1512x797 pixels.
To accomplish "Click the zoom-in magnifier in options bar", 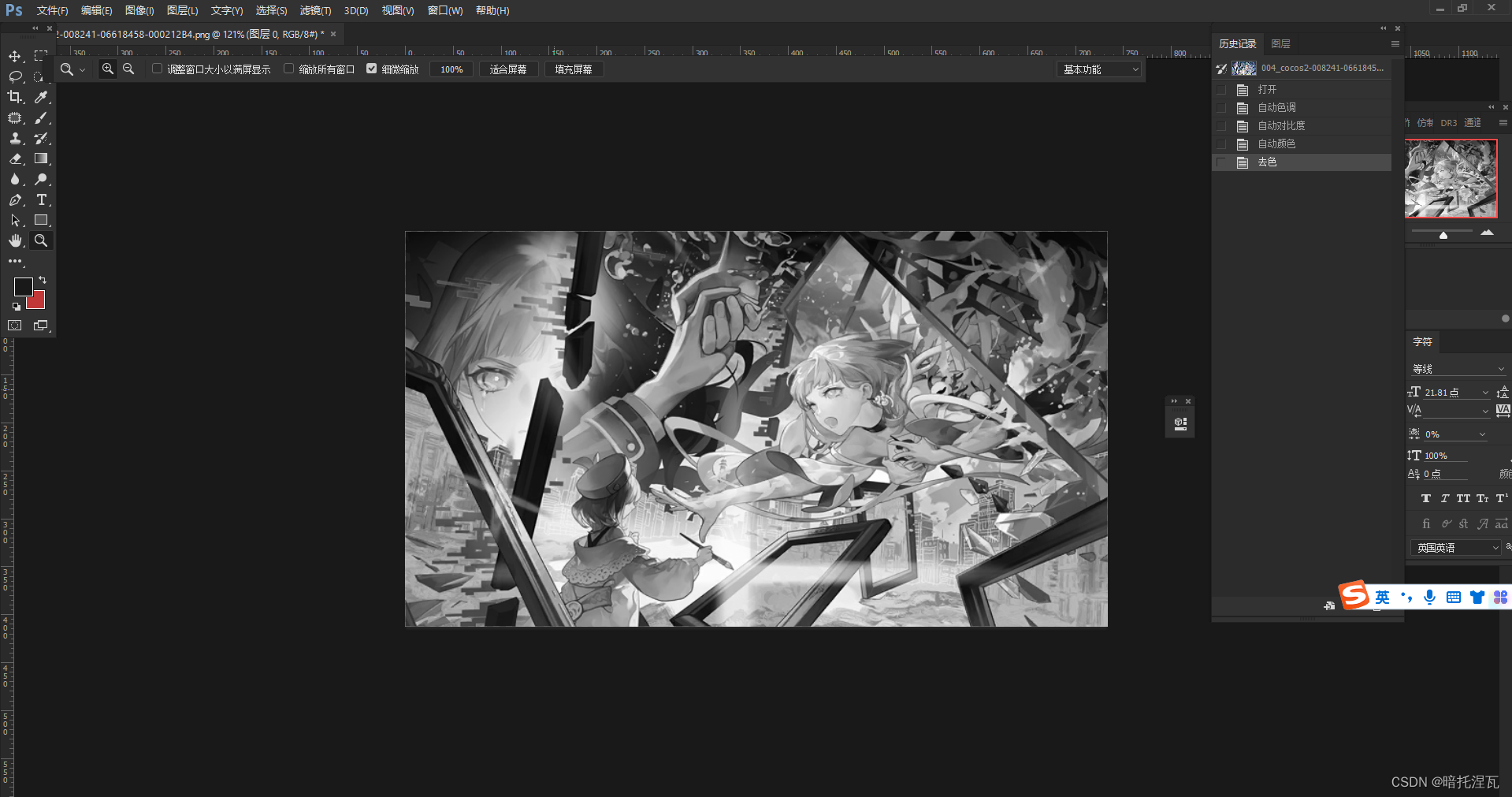I will pyautogui.click(x=108, y=69).
